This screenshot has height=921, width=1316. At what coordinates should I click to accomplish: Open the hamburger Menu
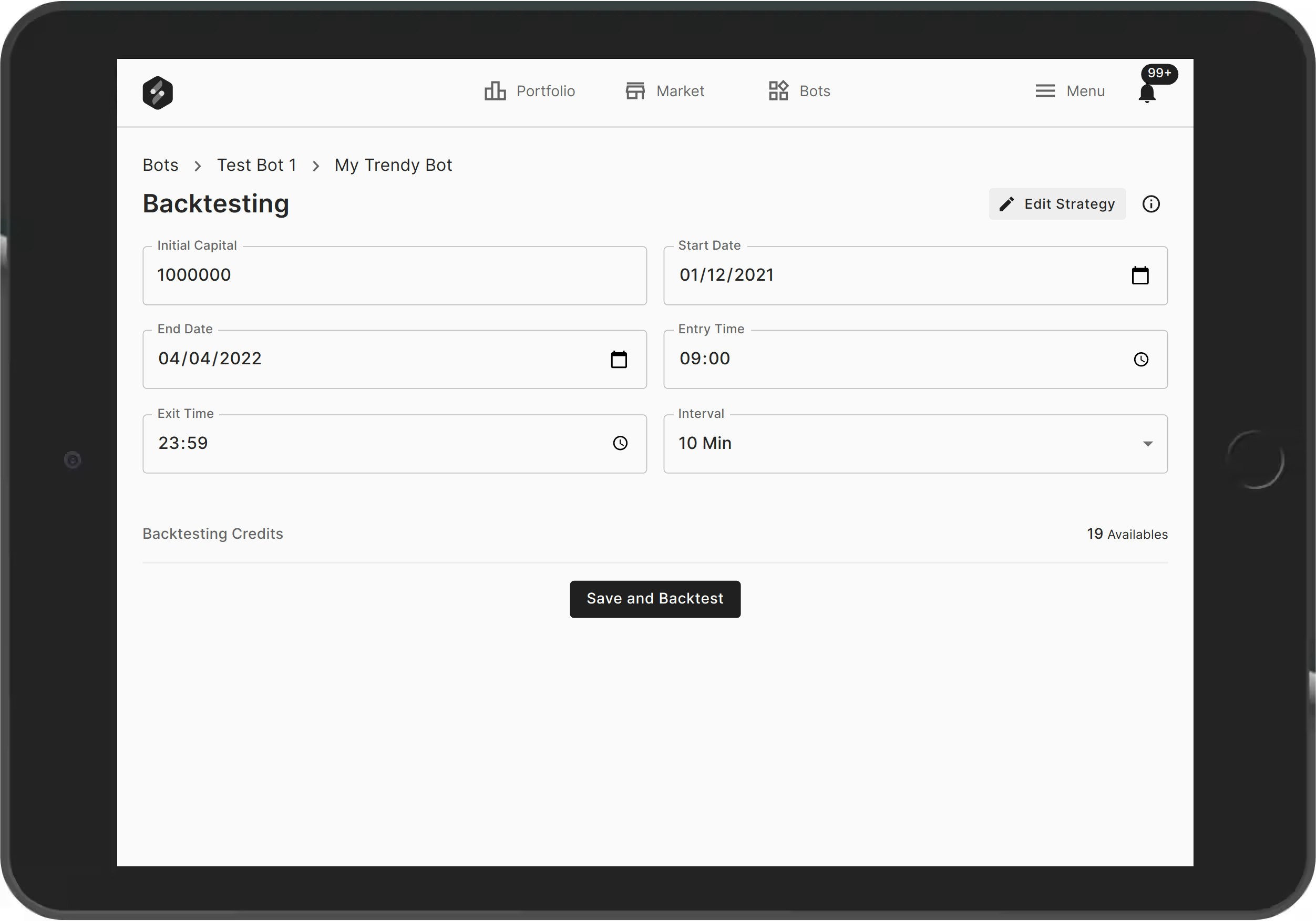click(1070, 91)
